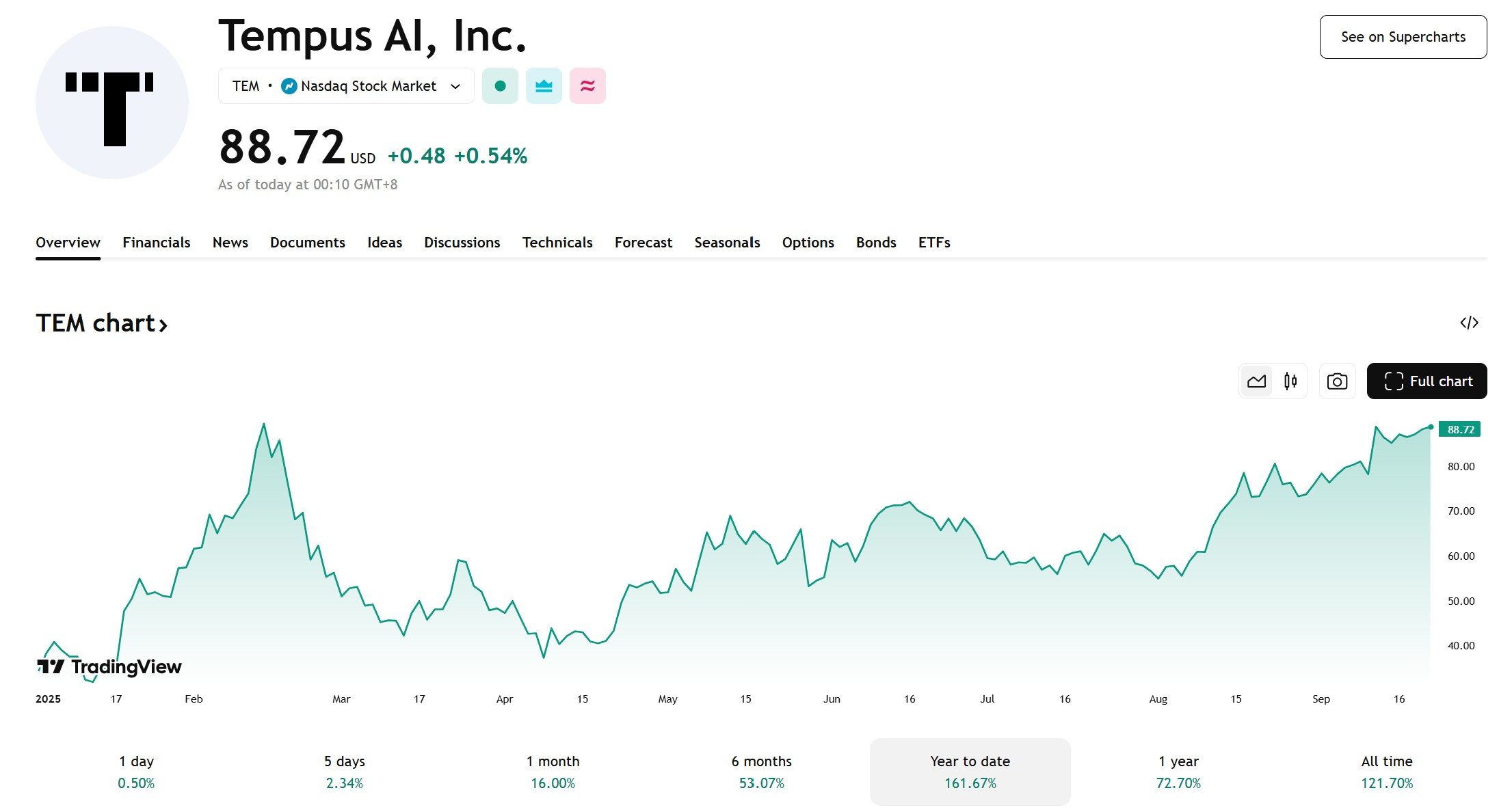View the Technicals tab
This screenshot has width=1499, height=812.
coord(557,243)
